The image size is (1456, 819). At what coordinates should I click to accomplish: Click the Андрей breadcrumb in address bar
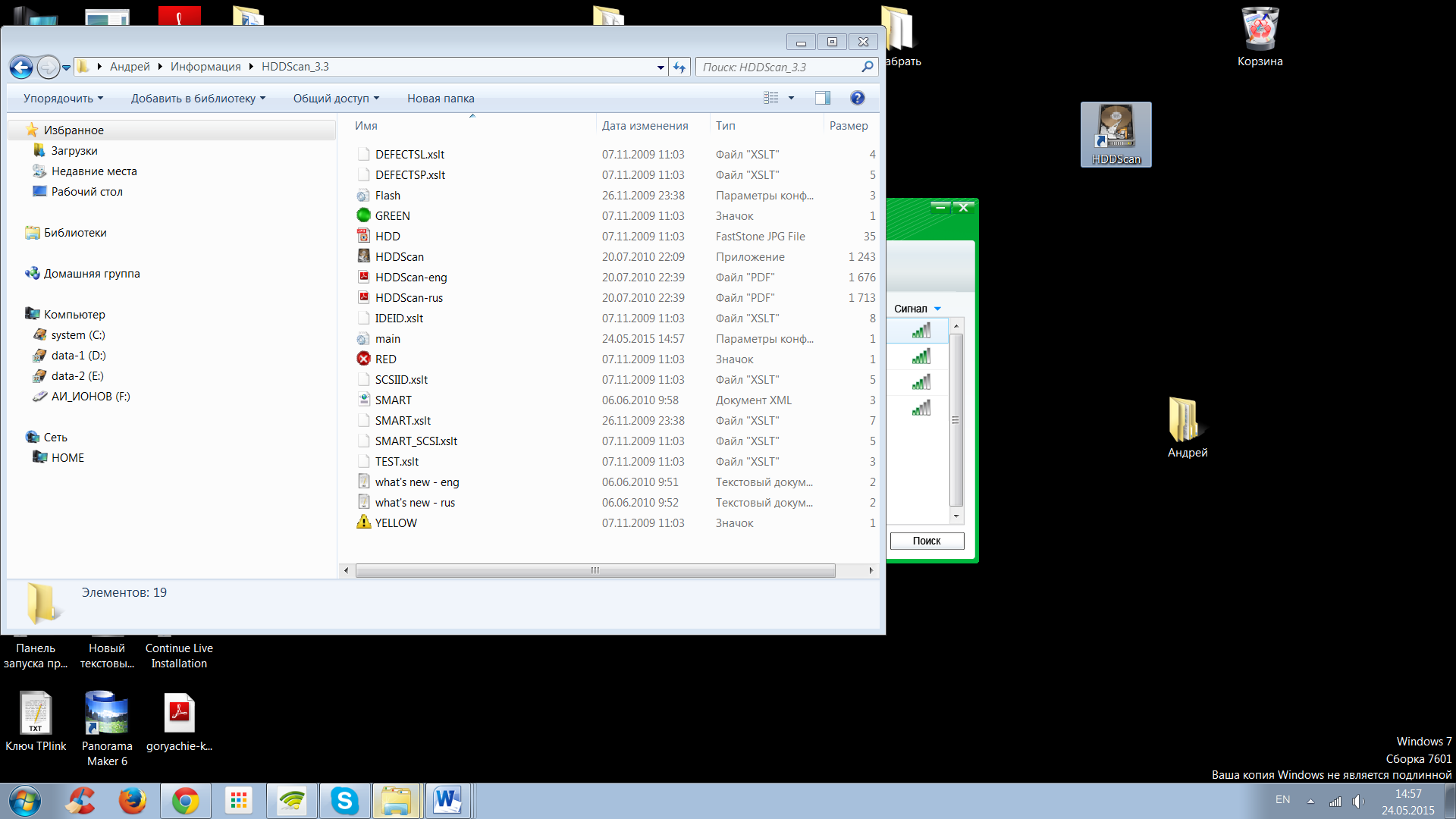point(130,67)
